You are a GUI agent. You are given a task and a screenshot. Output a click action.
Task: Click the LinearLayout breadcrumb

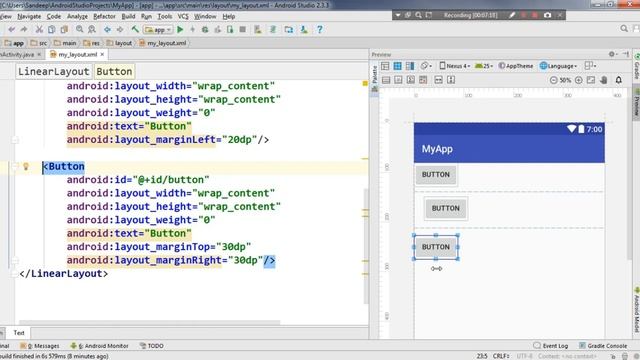point(53,71)
